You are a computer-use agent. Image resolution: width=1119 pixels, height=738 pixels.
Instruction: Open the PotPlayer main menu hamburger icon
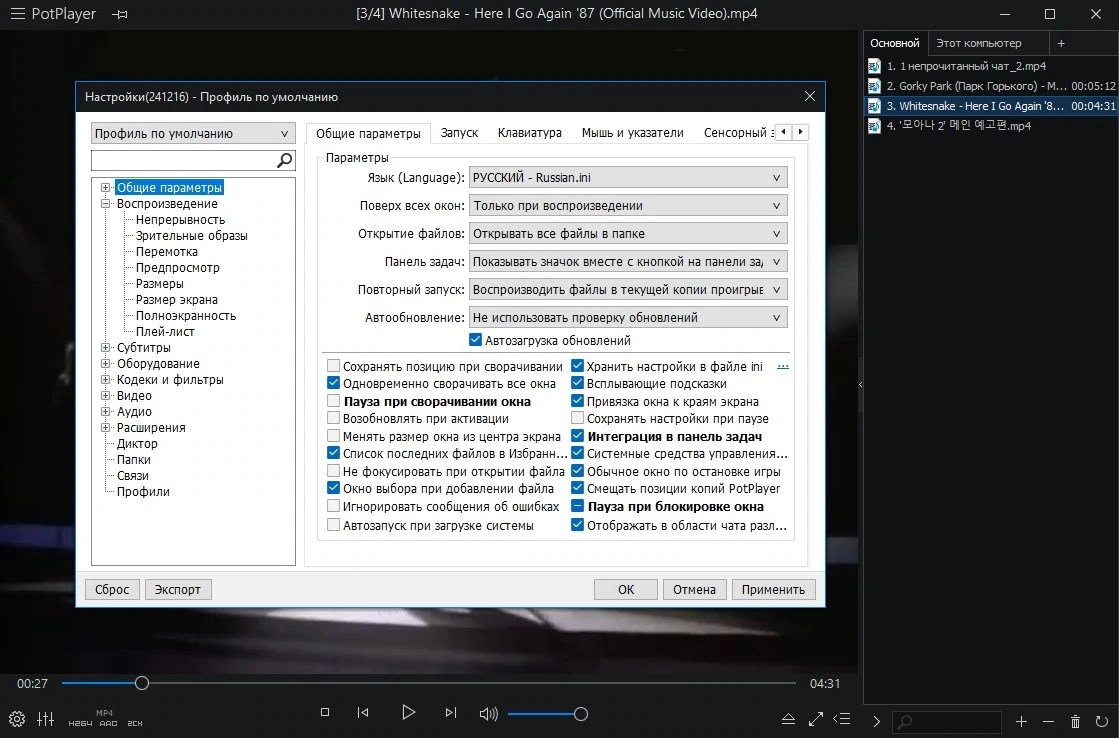tap(18, 14)
